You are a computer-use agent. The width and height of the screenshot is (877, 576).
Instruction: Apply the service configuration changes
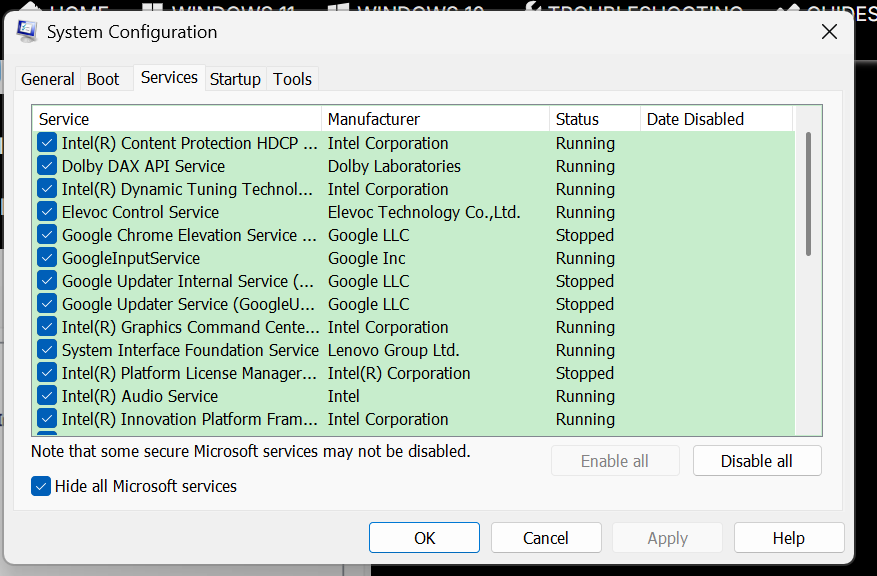pyautogui.click(x=666, y=537)
